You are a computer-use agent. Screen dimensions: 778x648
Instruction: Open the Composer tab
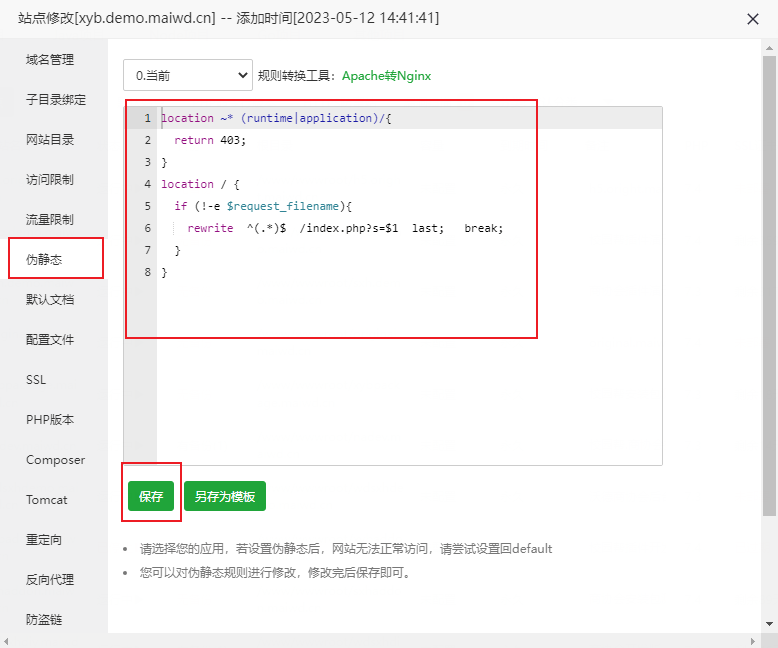pos(55,460)
